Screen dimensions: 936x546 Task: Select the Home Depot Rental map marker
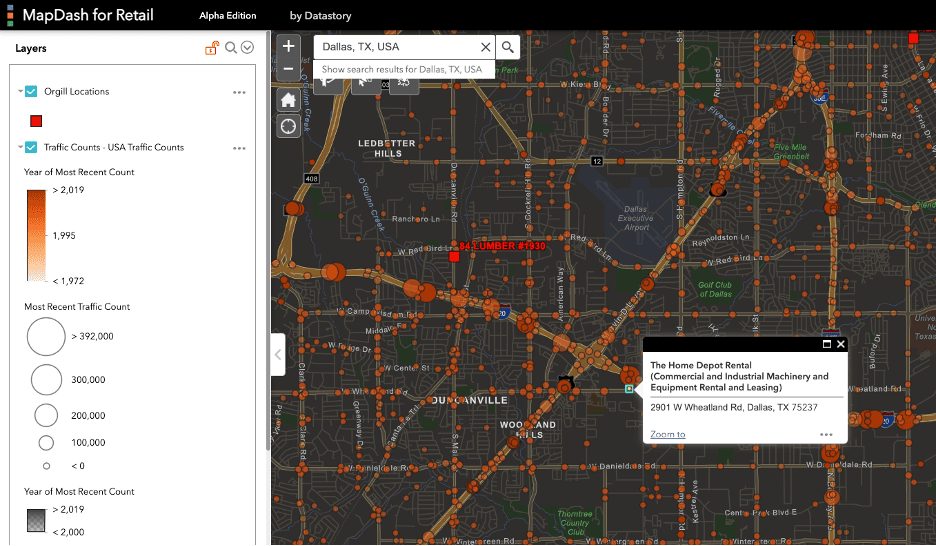[629, 389]
